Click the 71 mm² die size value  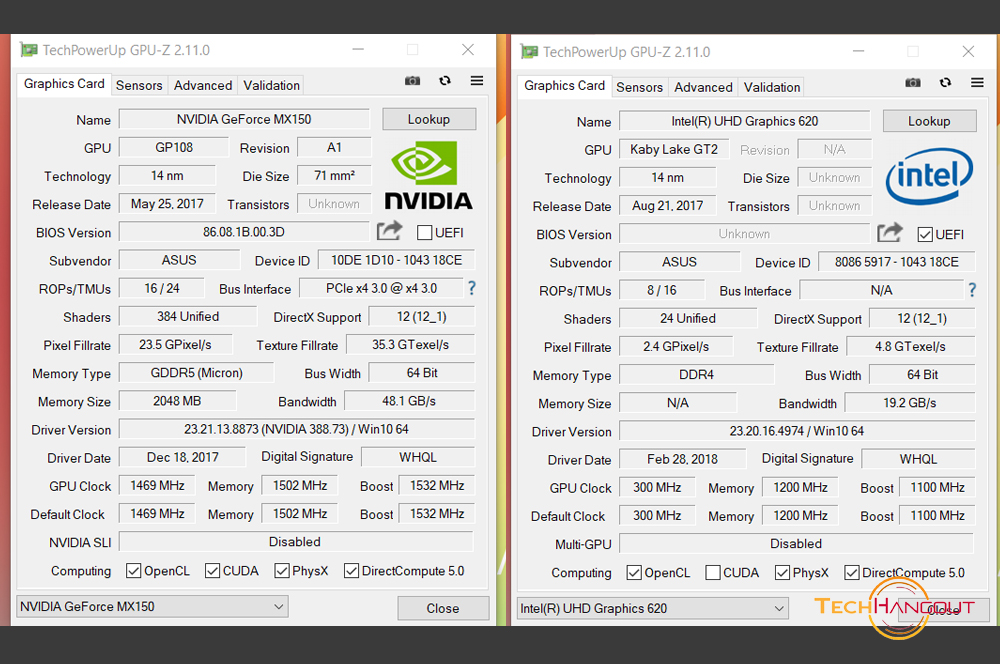coord(334,175)
